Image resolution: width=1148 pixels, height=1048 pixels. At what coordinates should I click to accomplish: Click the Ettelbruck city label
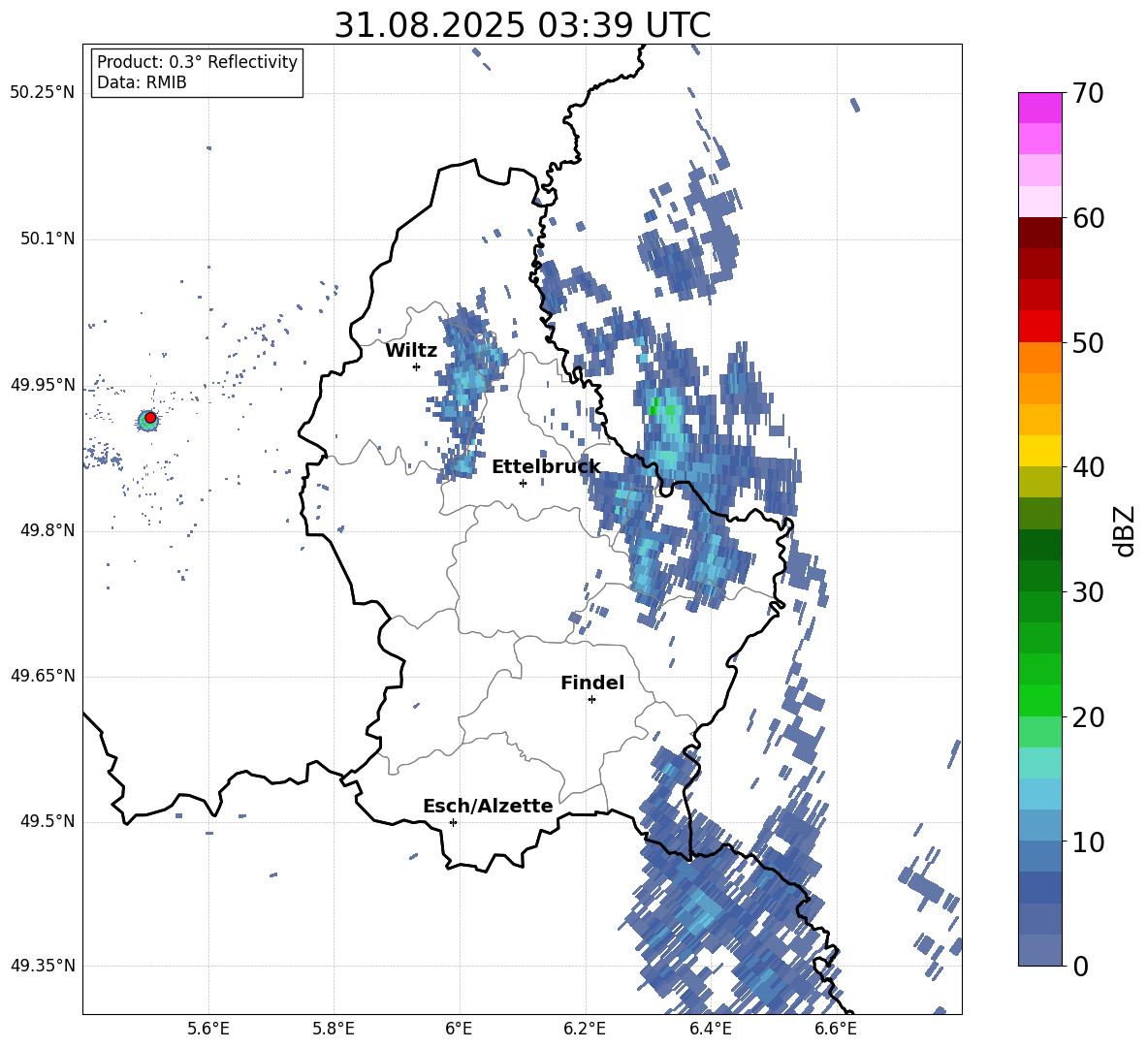(546, 467)
